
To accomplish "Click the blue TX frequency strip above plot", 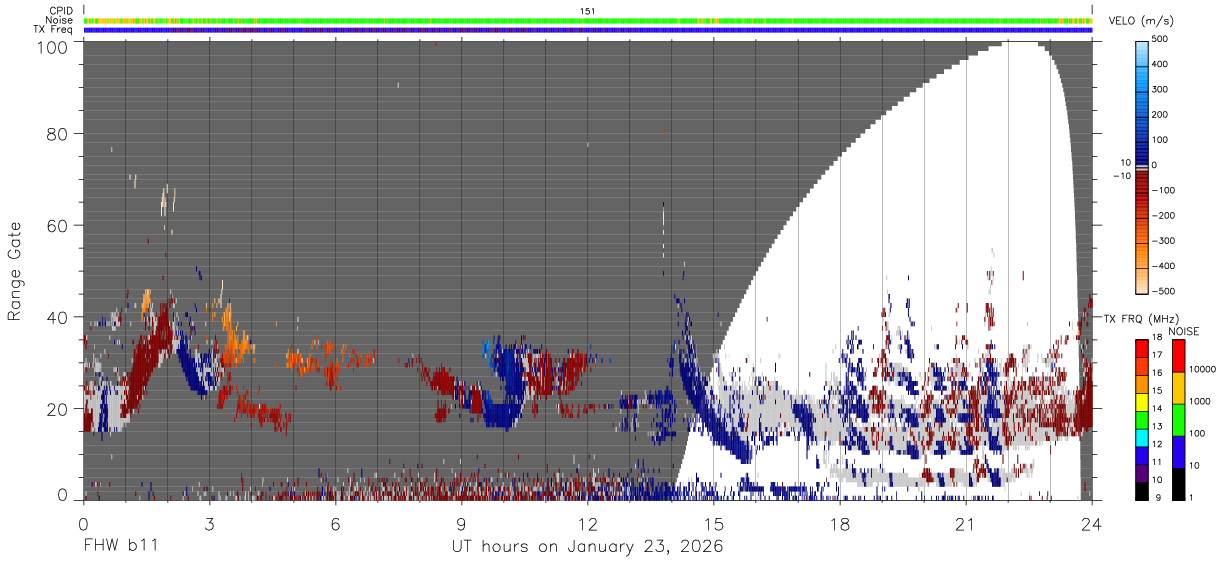I will tap(587, 30).
